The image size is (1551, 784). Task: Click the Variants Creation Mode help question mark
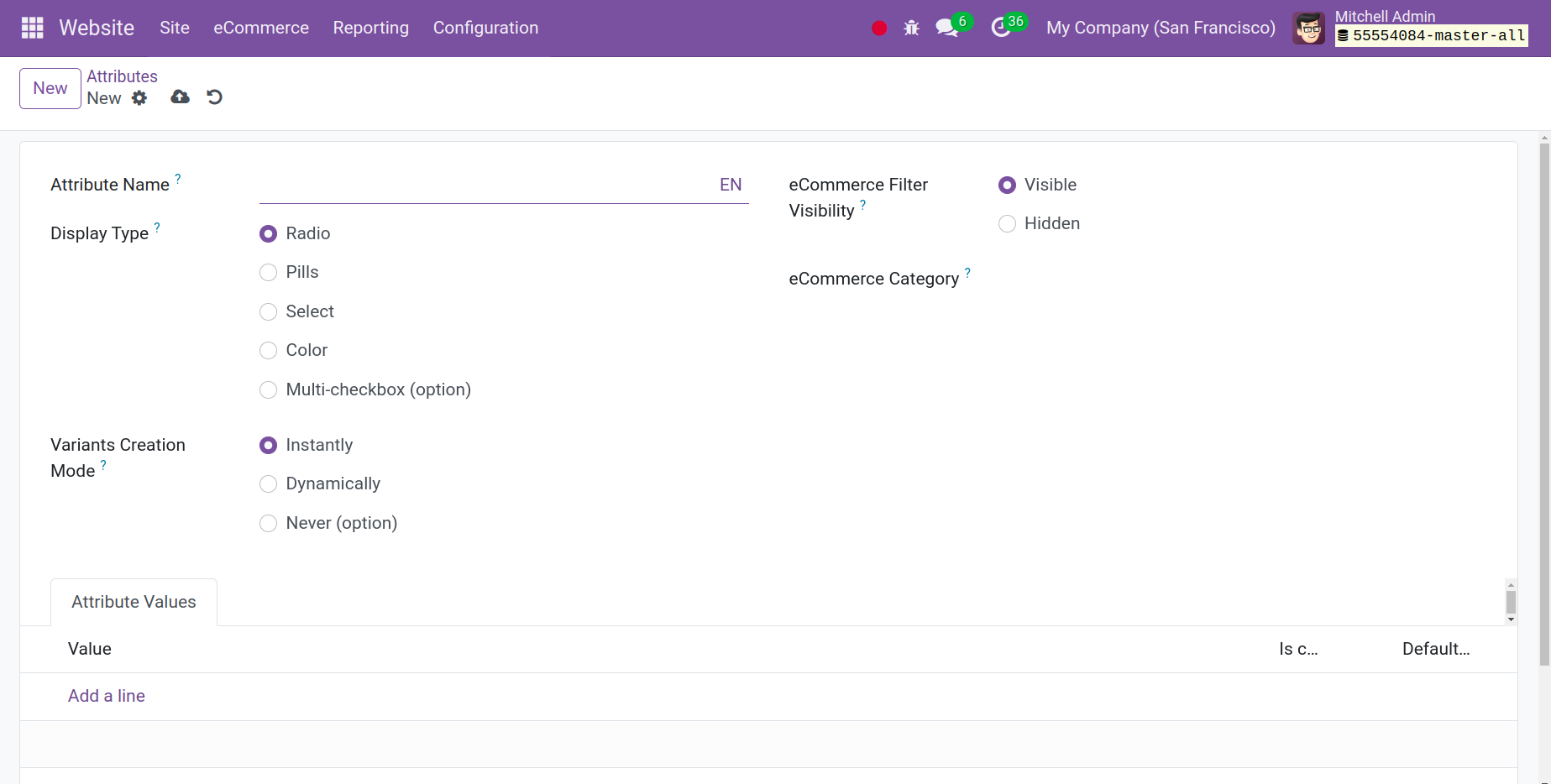[x=103, y=464]
